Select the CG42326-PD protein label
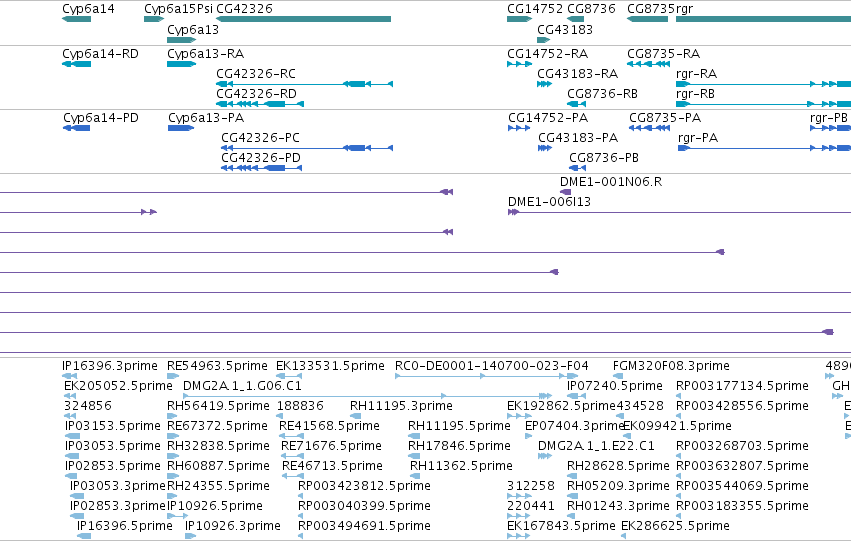The width and height of the screenshot is (851, 541). pos(261,157)
